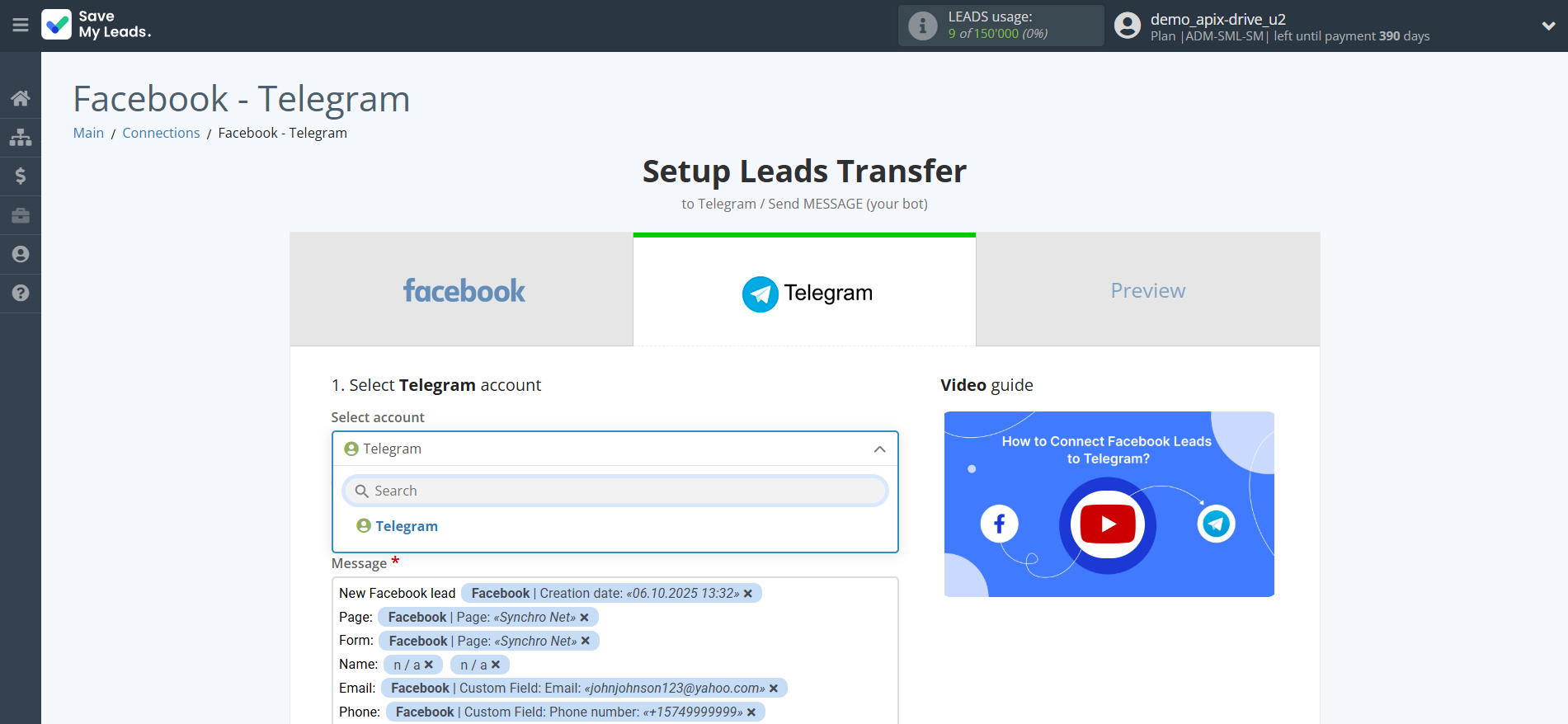
Task: Open Connections breadcrumb link
Action: (x=161, y=133)
